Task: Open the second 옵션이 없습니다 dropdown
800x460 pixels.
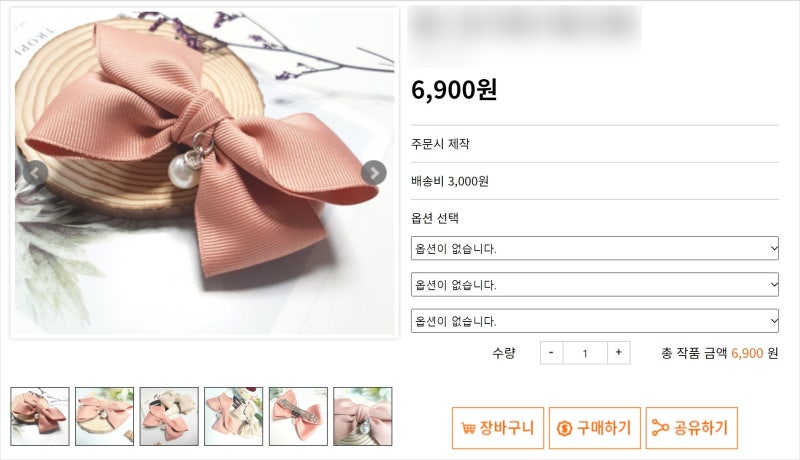Action: coord(595,285)
